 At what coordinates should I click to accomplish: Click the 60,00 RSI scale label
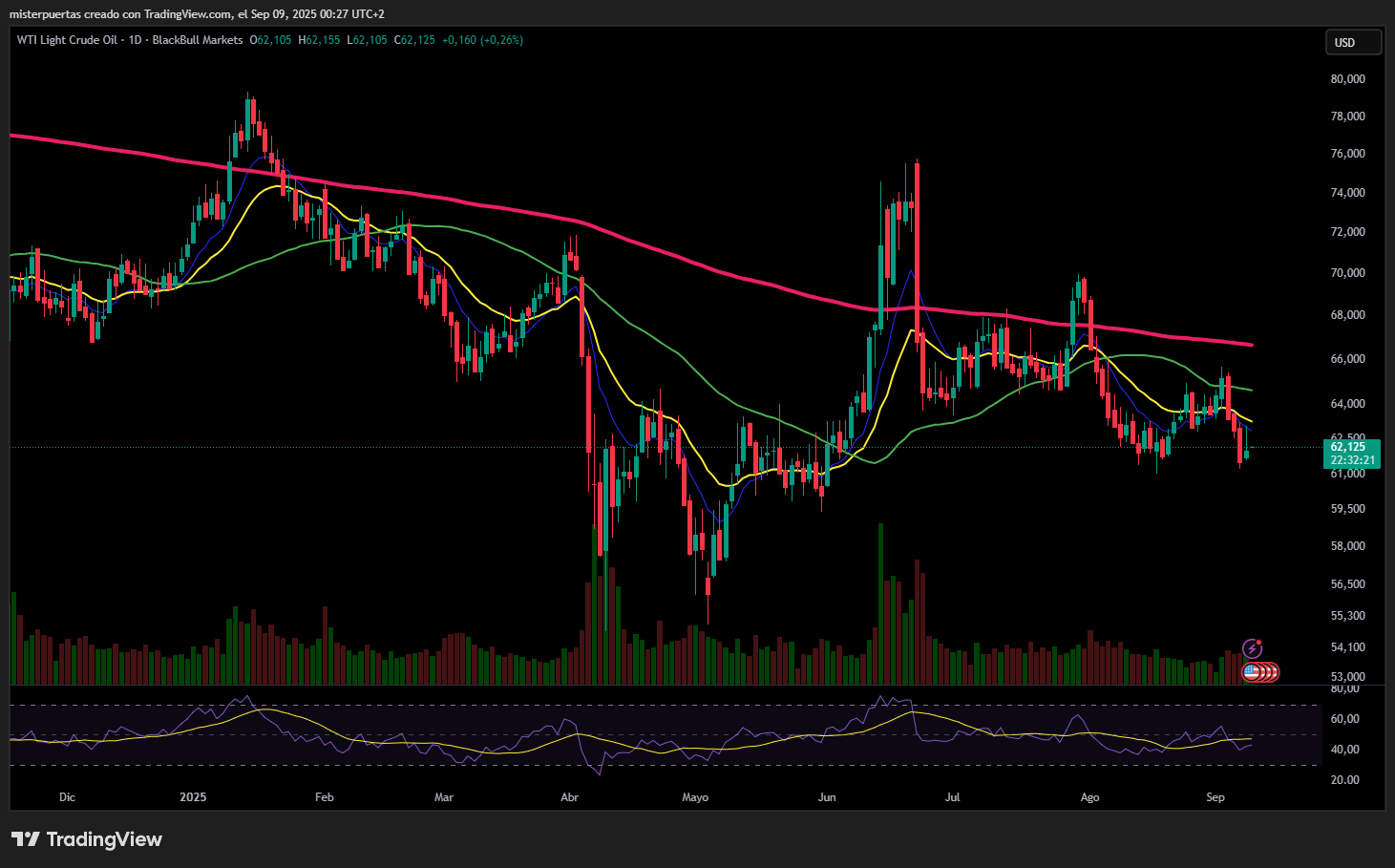pos(1344,719)
